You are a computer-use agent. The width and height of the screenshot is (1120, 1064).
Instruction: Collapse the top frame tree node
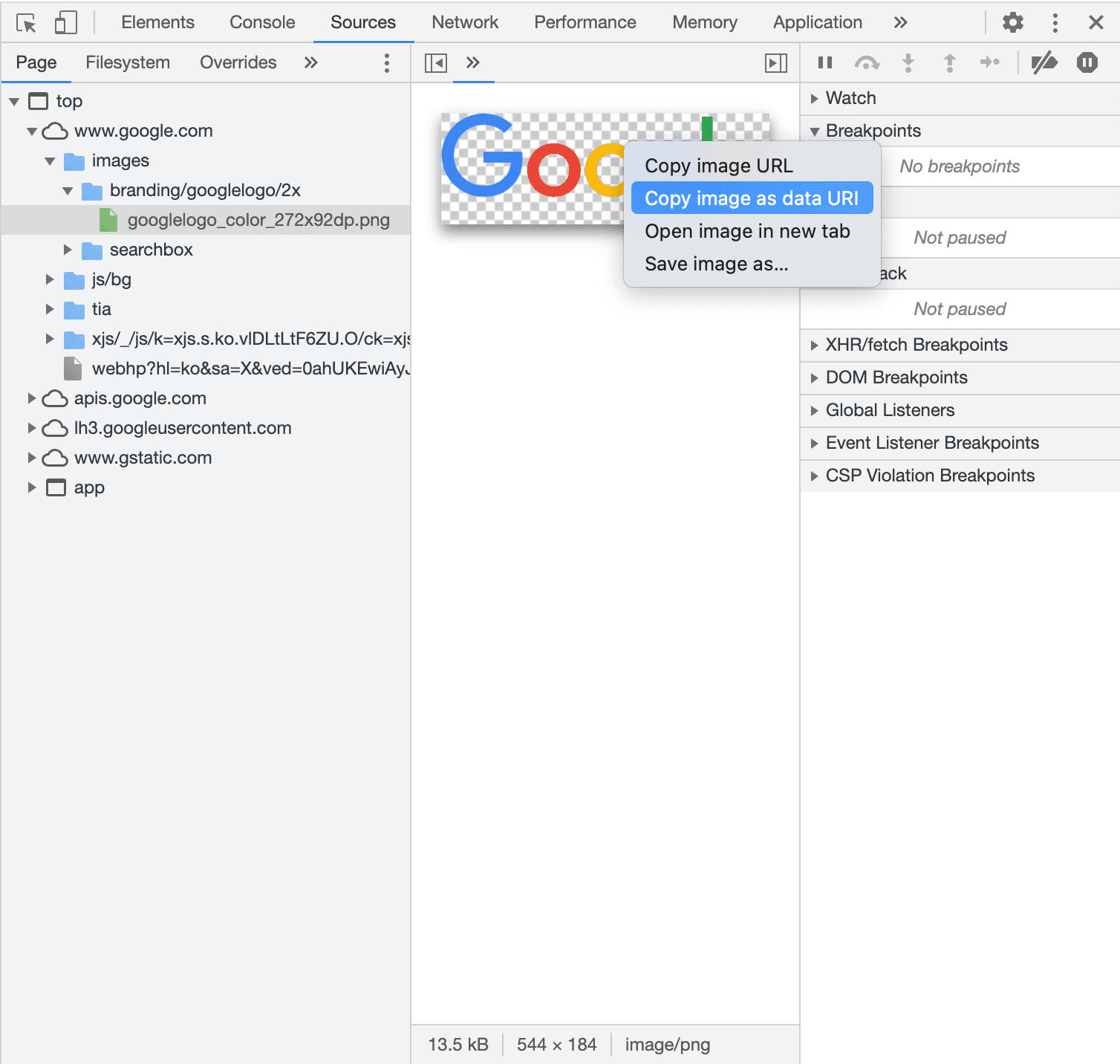tap(14, 101)
